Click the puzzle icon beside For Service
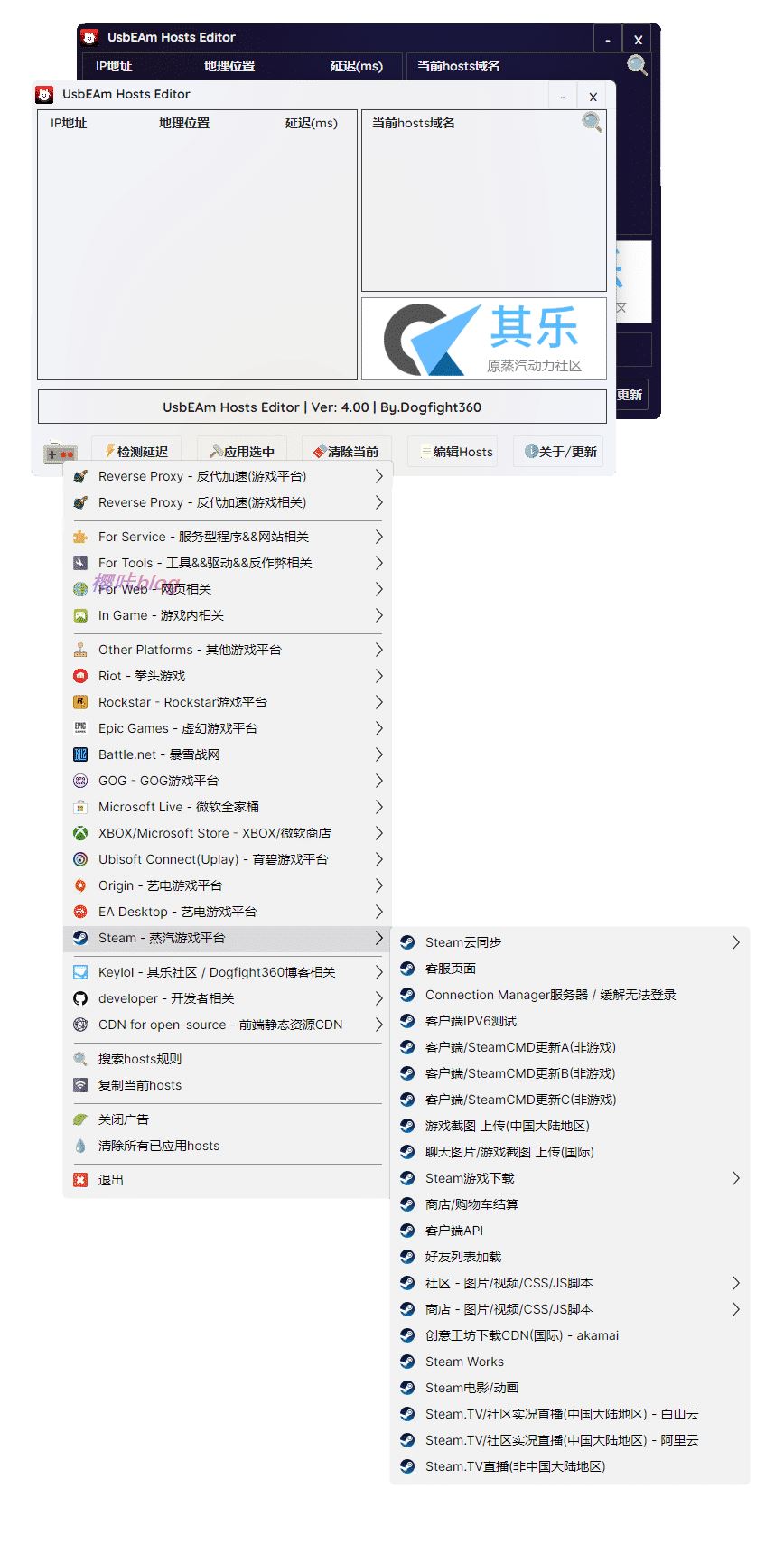Image resolution: width=784 pixels, height=1545 pixels. [80, 537]
